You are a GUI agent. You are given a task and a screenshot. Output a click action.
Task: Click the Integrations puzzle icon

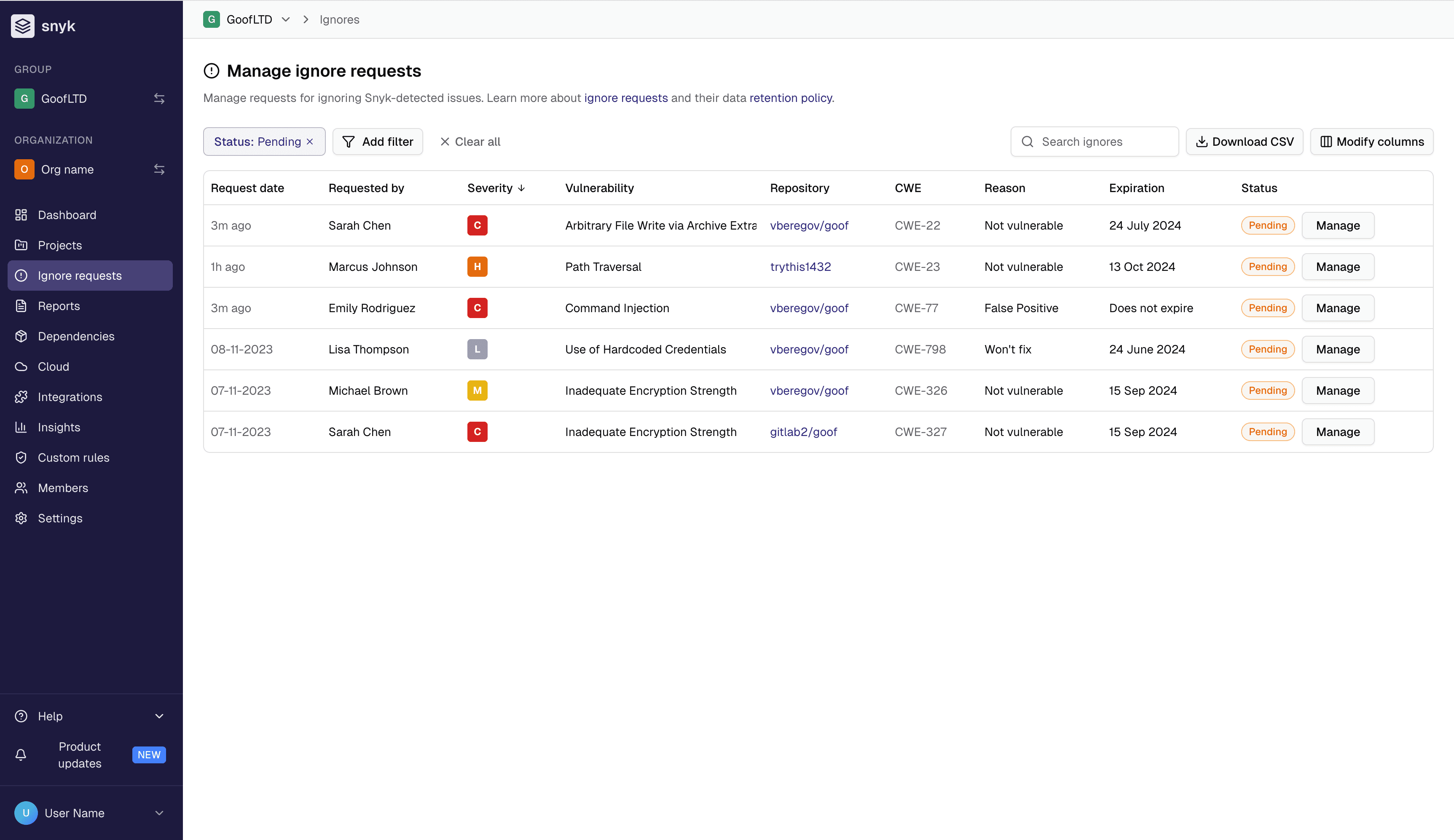point(21,397)
